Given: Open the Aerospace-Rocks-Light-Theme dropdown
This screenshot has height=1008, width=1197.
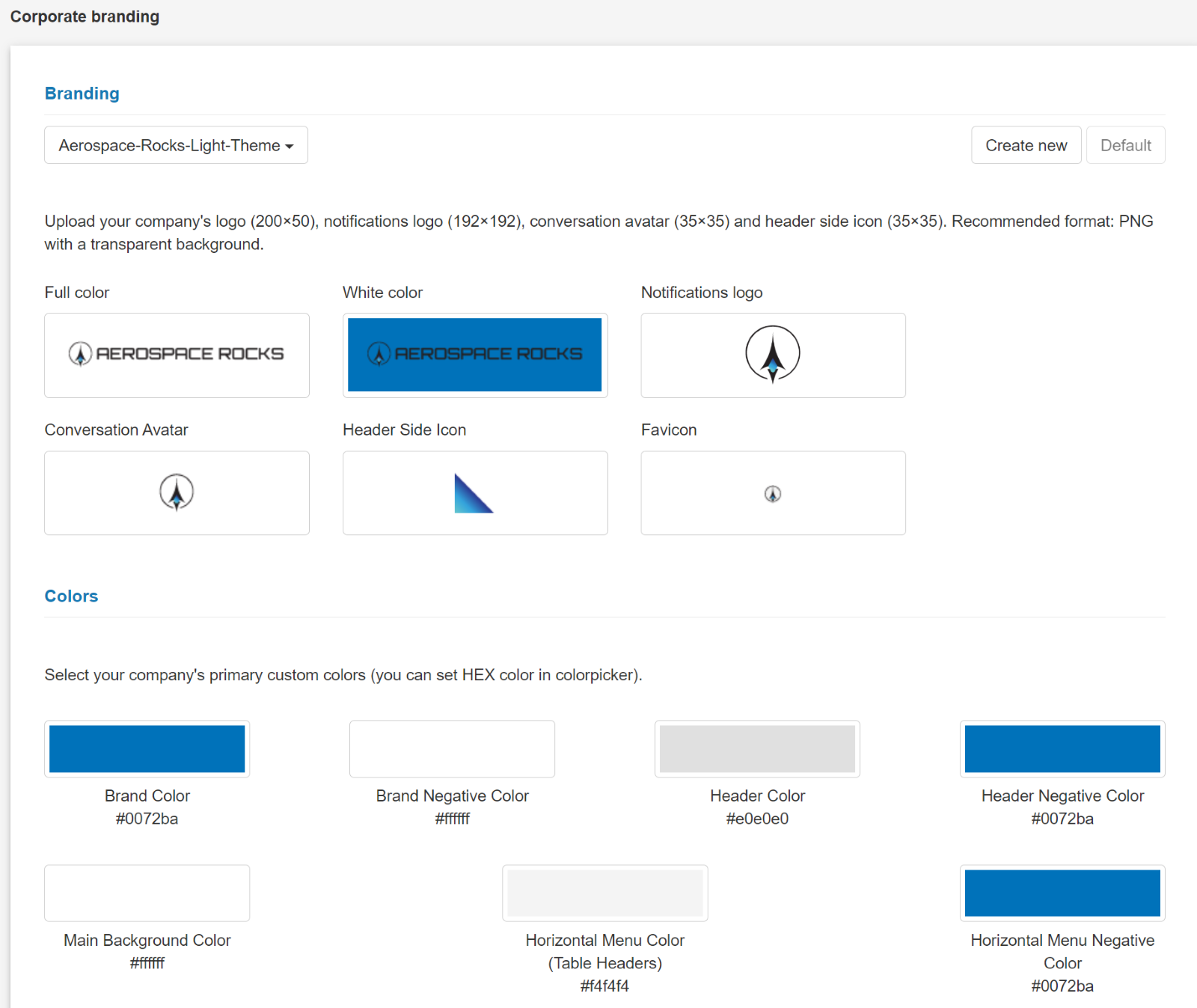Looking at the screenshot, I should pos(175,144).
